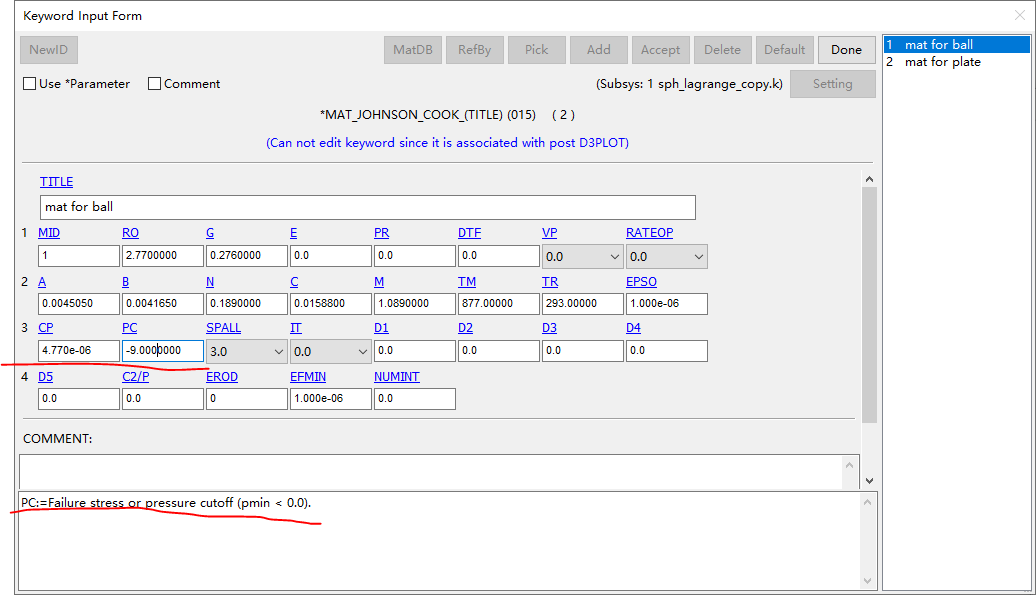This screenshot has width=1036, height=595.
Task: Click the Pick button
Action: tap(536, 49)
